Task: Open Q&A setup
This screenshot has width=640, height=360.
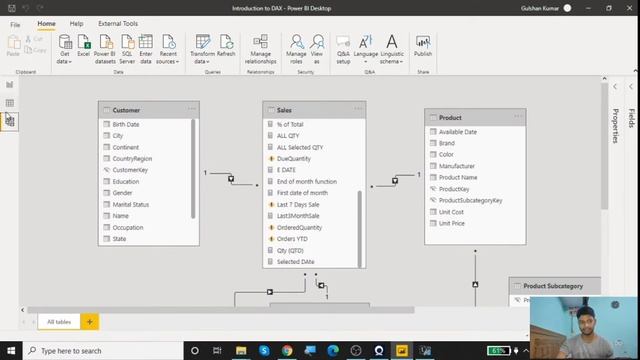Action: tap(343, 49)
